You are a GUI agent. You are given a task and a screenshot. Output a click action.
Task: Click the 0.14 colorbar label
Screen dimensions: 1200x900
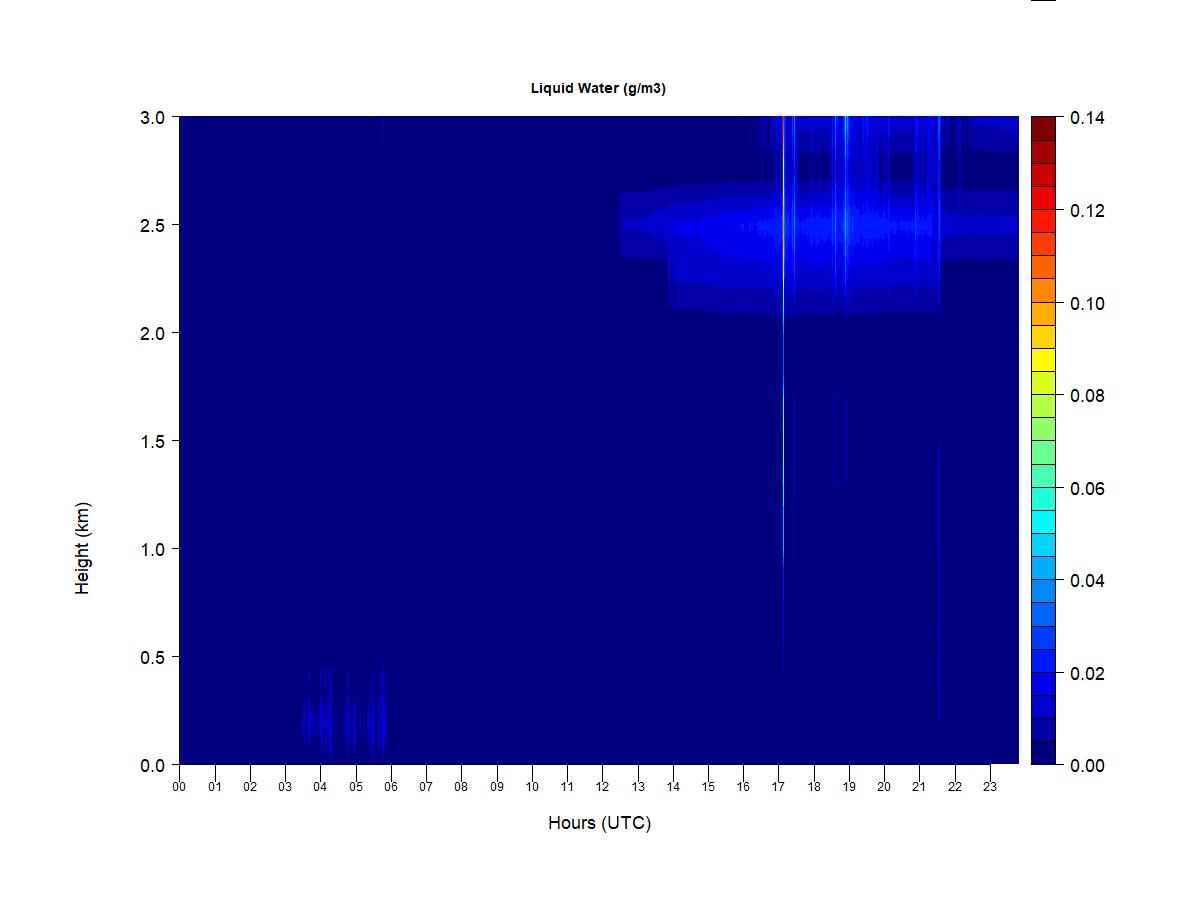click(x=1087, y=118)
